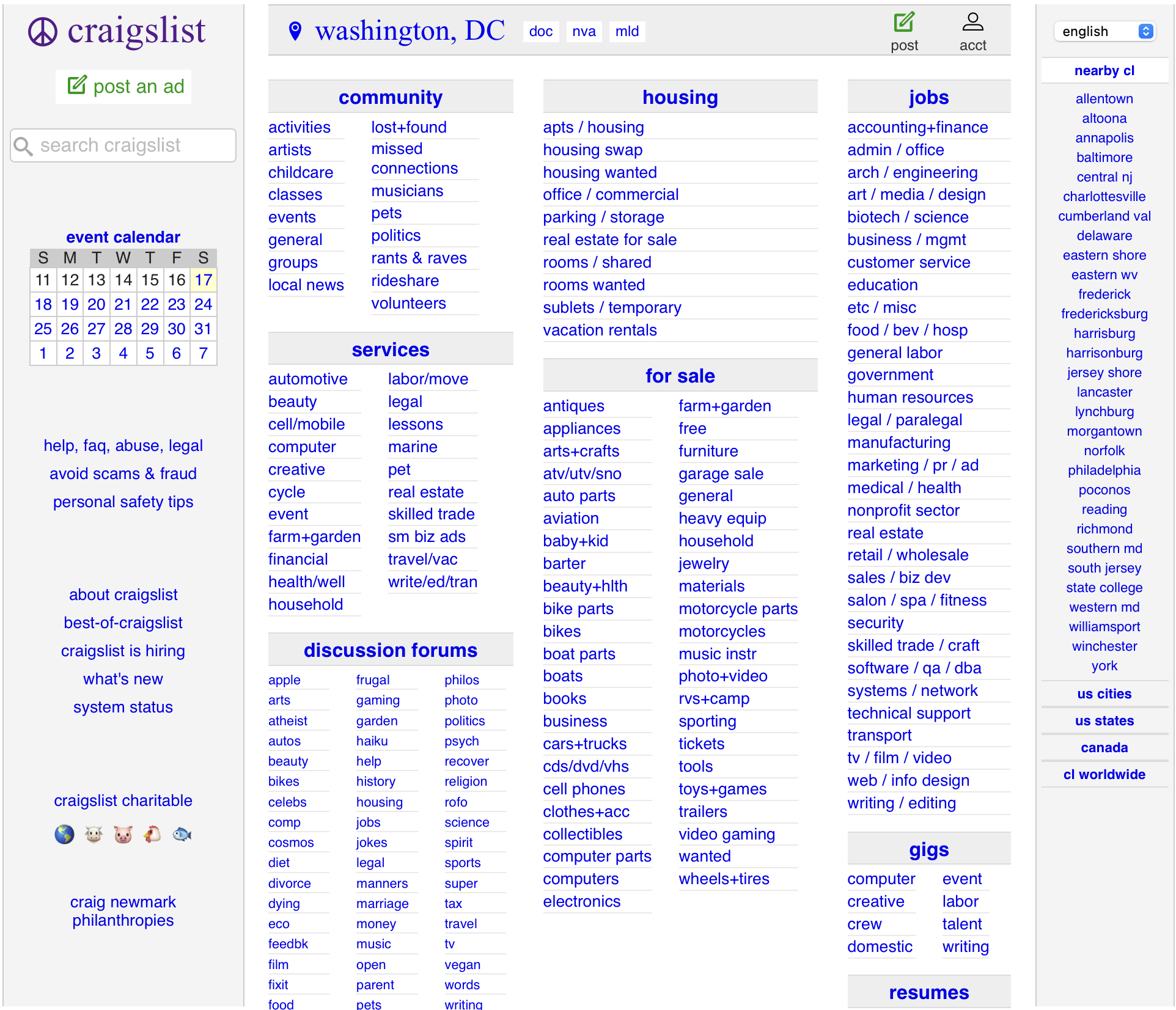Go to baltimore in nearby cl

[x=1104, y=158]
